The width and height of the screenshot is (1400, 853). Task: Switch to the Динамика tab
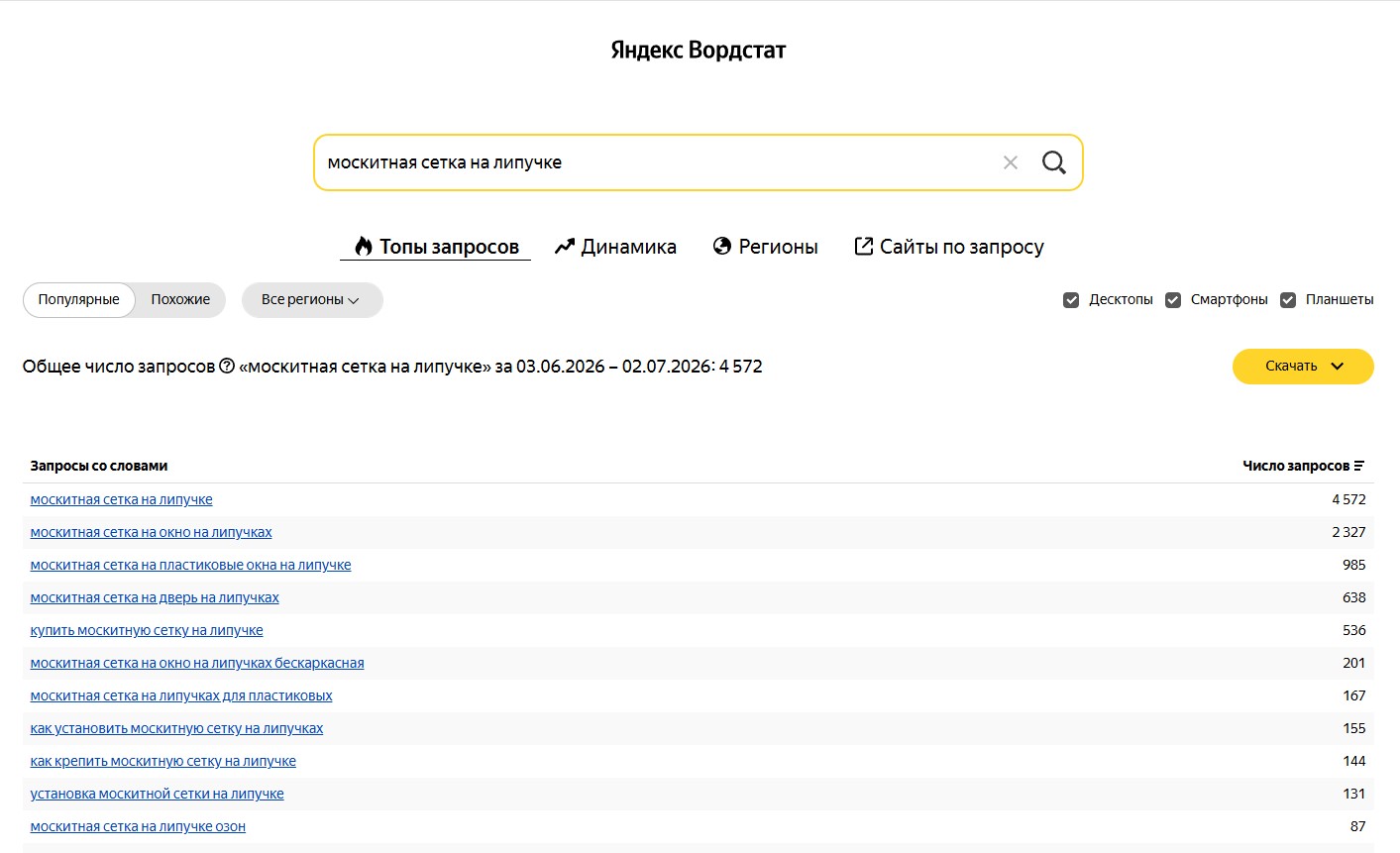615,247
